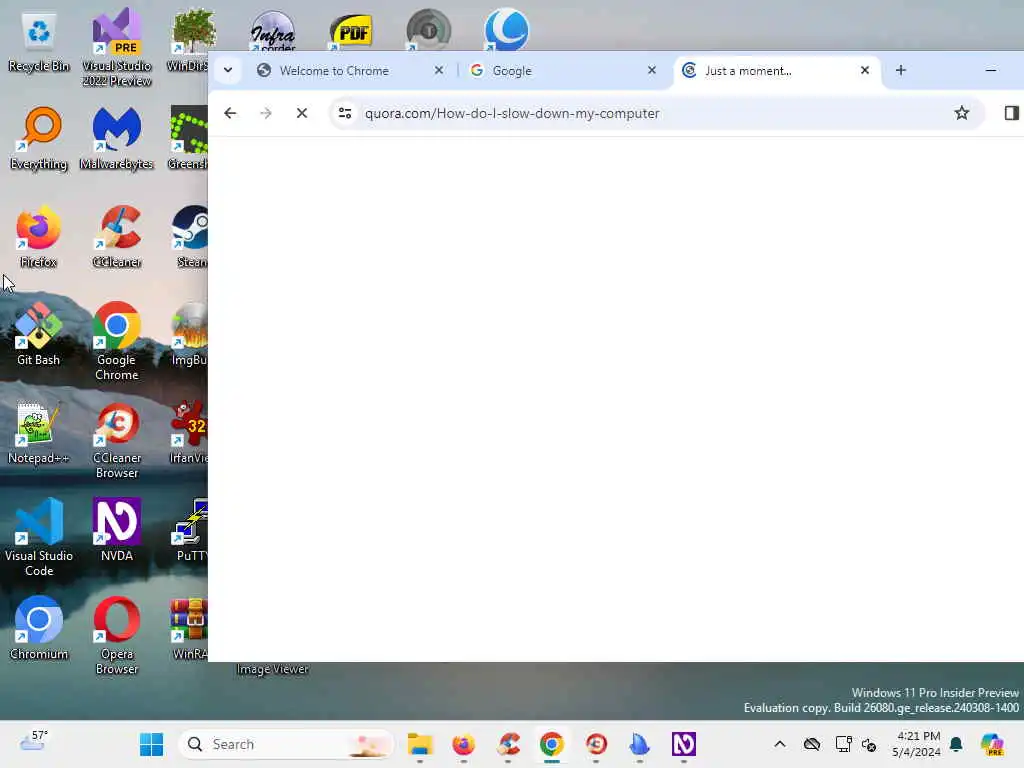
Task: Select the Malwarebytes desktop shortcut
Action: (117, 138)
